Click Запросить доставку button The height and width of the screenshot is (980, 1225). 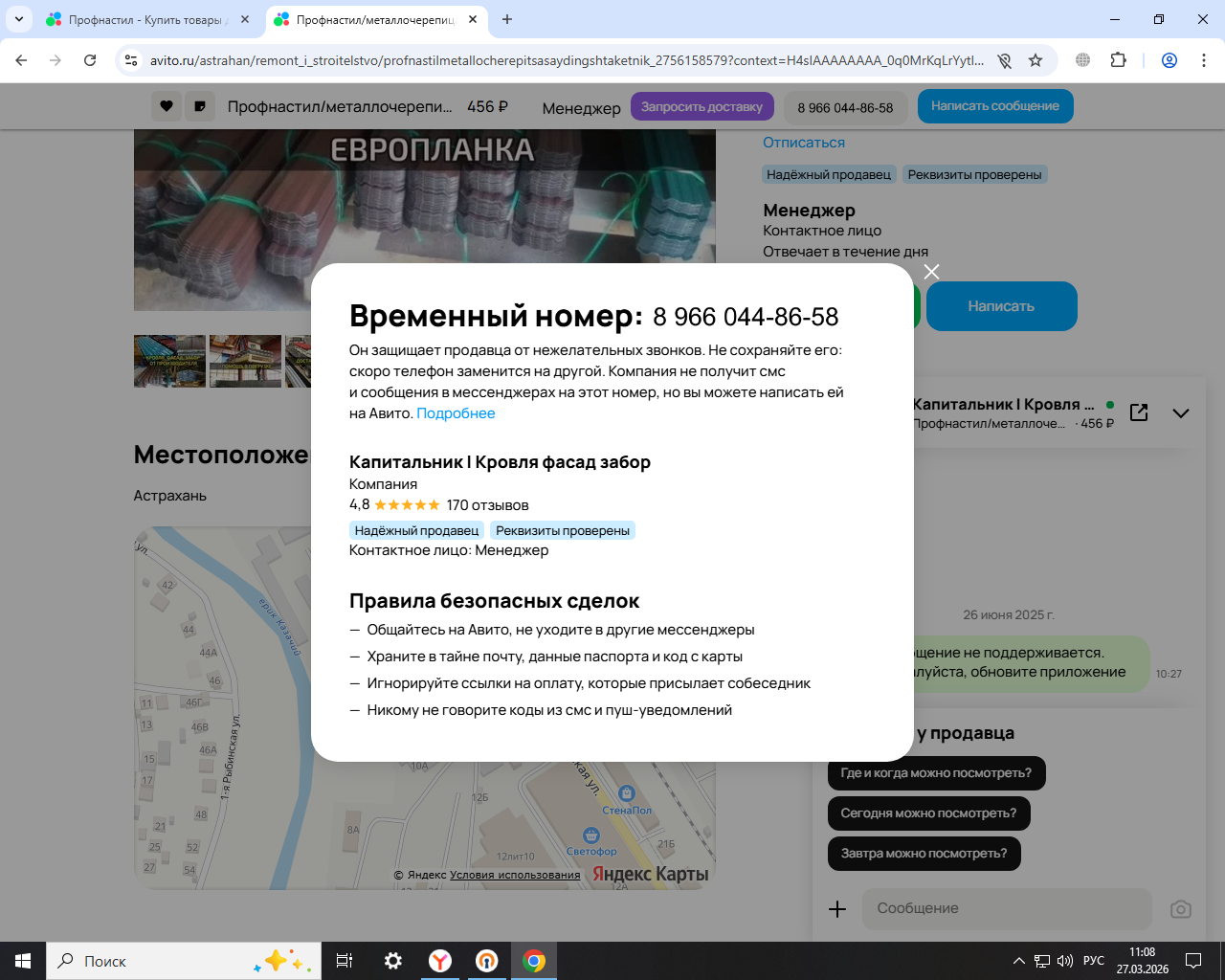[x=702, y=106]
